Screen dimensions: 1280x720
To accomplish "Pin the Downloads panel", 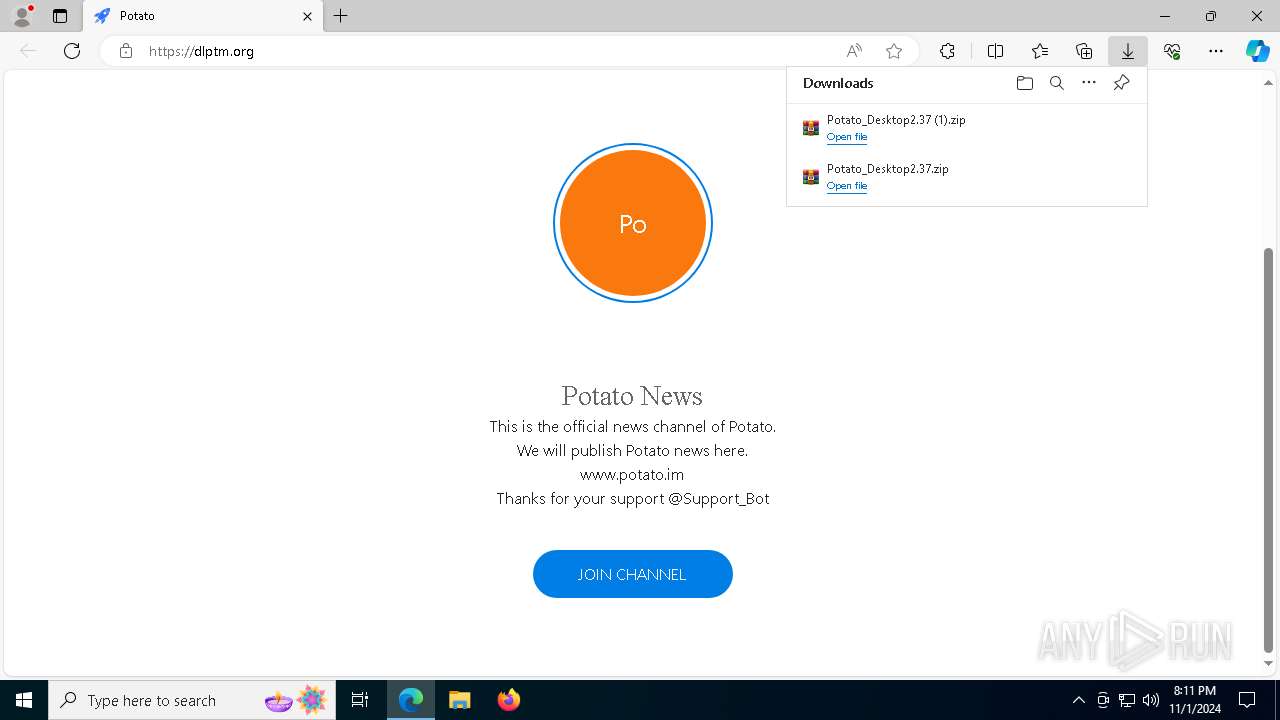I will pos(1122,83).
